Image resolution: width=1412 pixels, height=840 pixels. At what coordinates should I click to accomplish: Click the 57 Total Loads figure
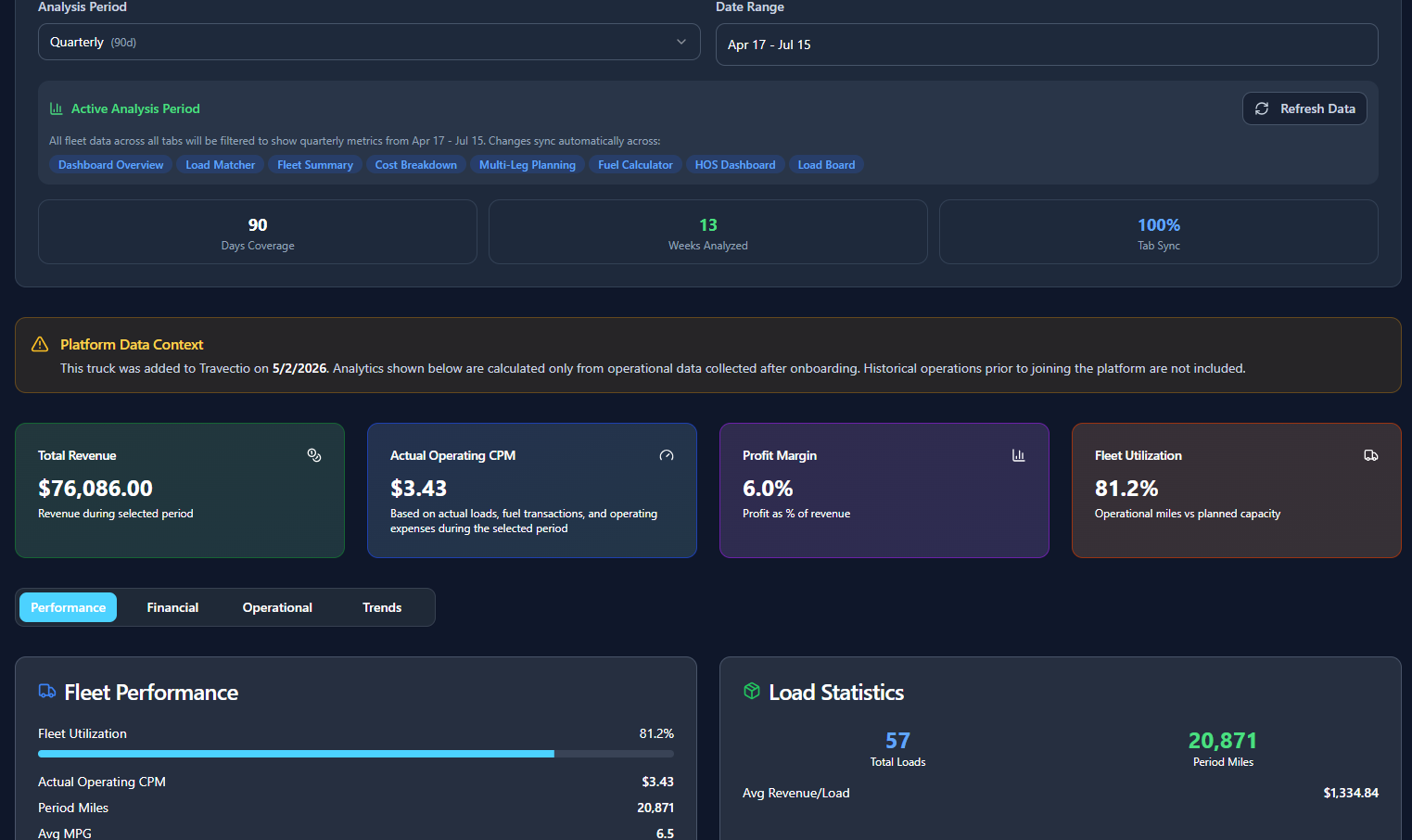click(x=897, y=741)
